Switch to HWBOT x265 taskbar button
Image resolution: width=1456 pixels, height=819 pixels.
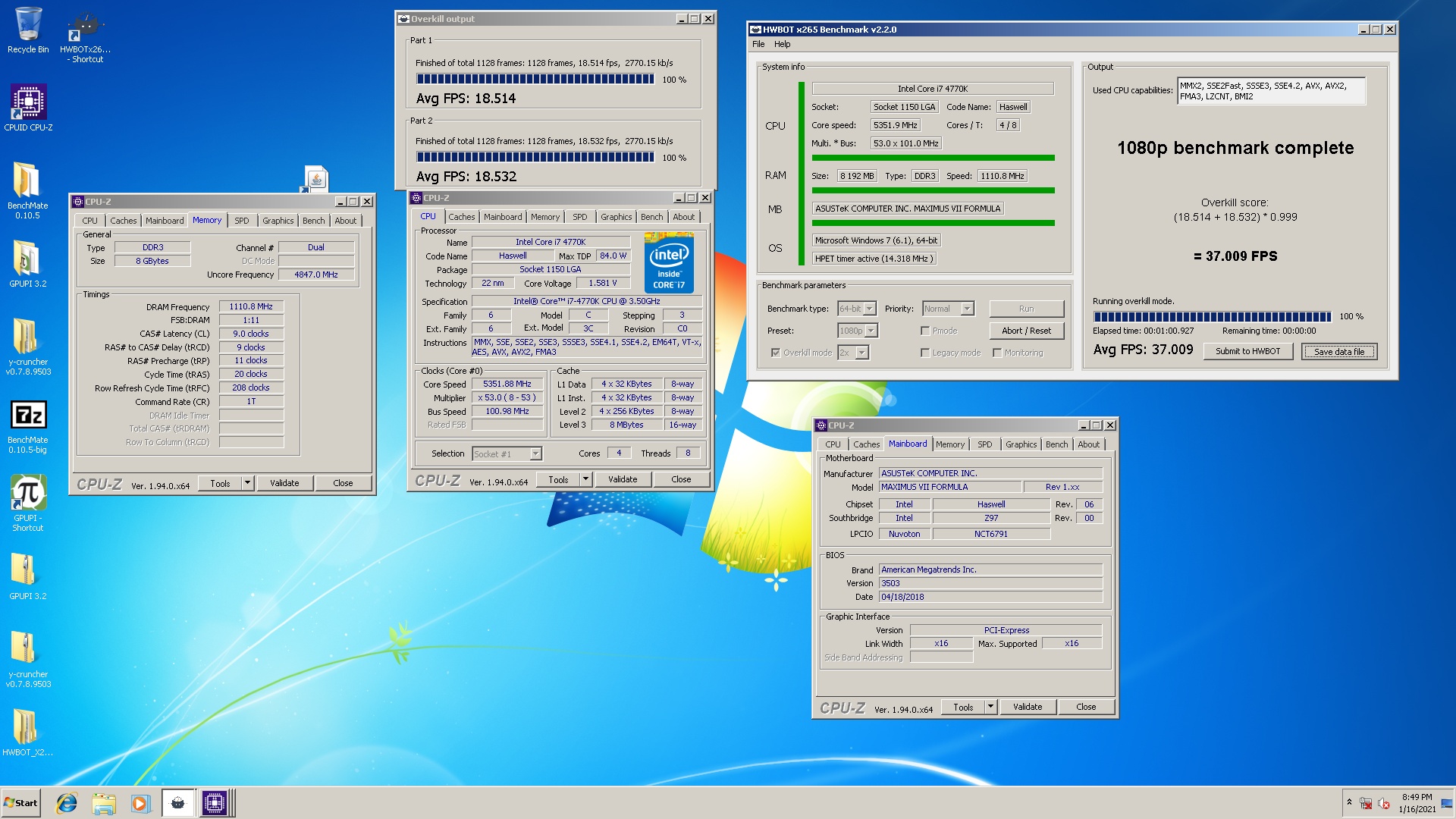[177, 803]
